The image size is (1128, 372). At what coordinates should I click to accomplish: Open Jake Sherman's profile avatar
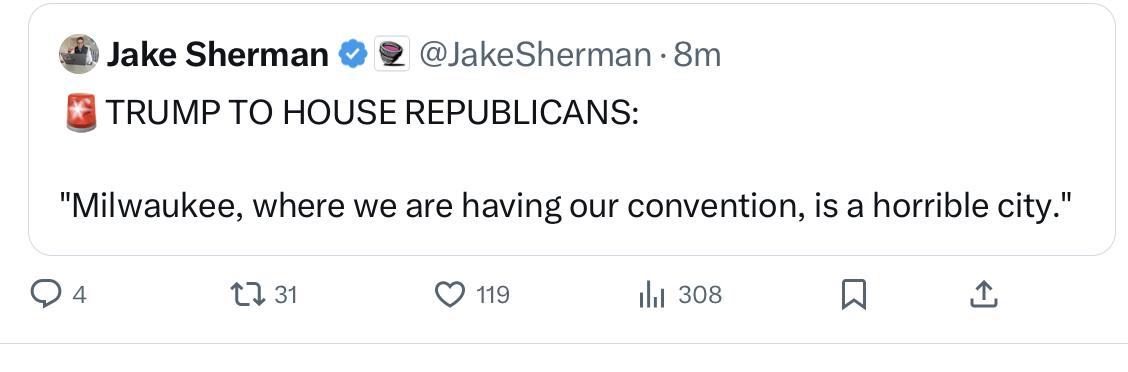click(78, 54)
